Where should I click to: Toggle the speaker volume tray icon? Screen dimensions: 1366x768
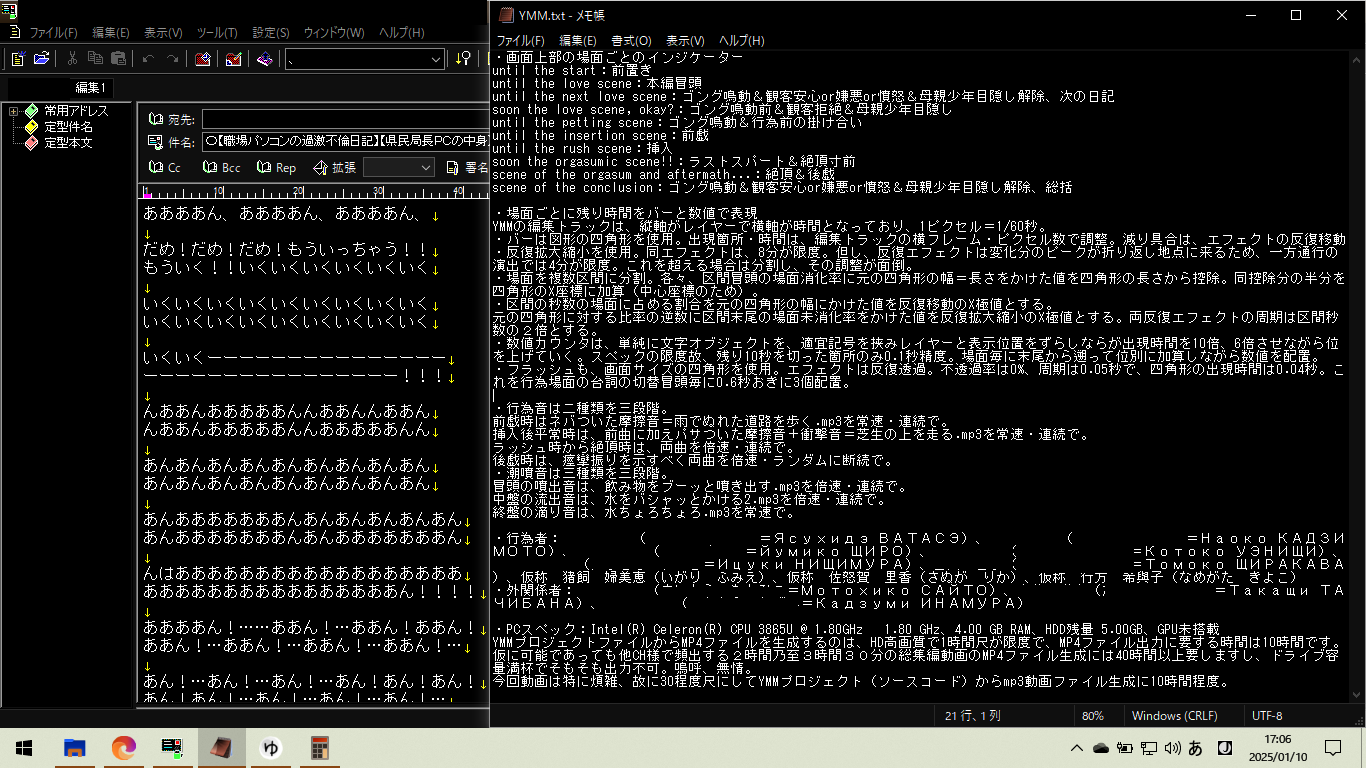pos(1171,748)
